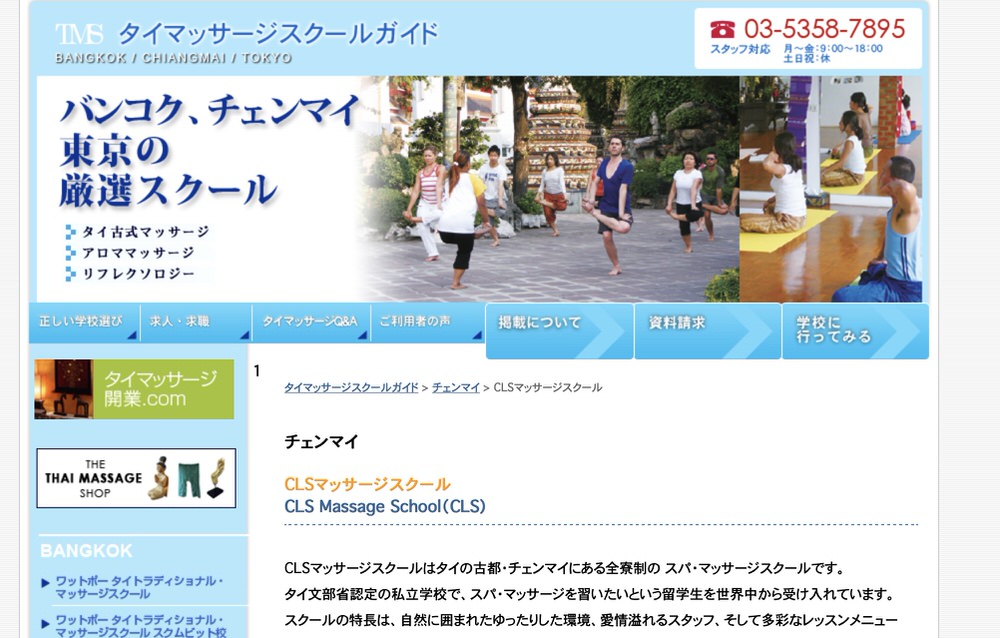Follow the チェンマイ breadcrumb link
This screenshot has width=1000, height=638.
point(456,387)
